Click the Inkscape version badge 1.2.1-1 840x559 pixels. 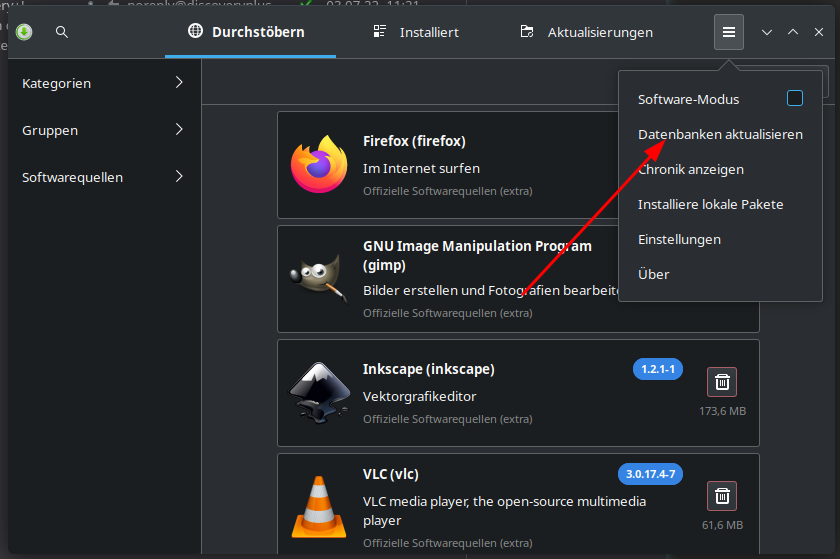coord(658,369)
